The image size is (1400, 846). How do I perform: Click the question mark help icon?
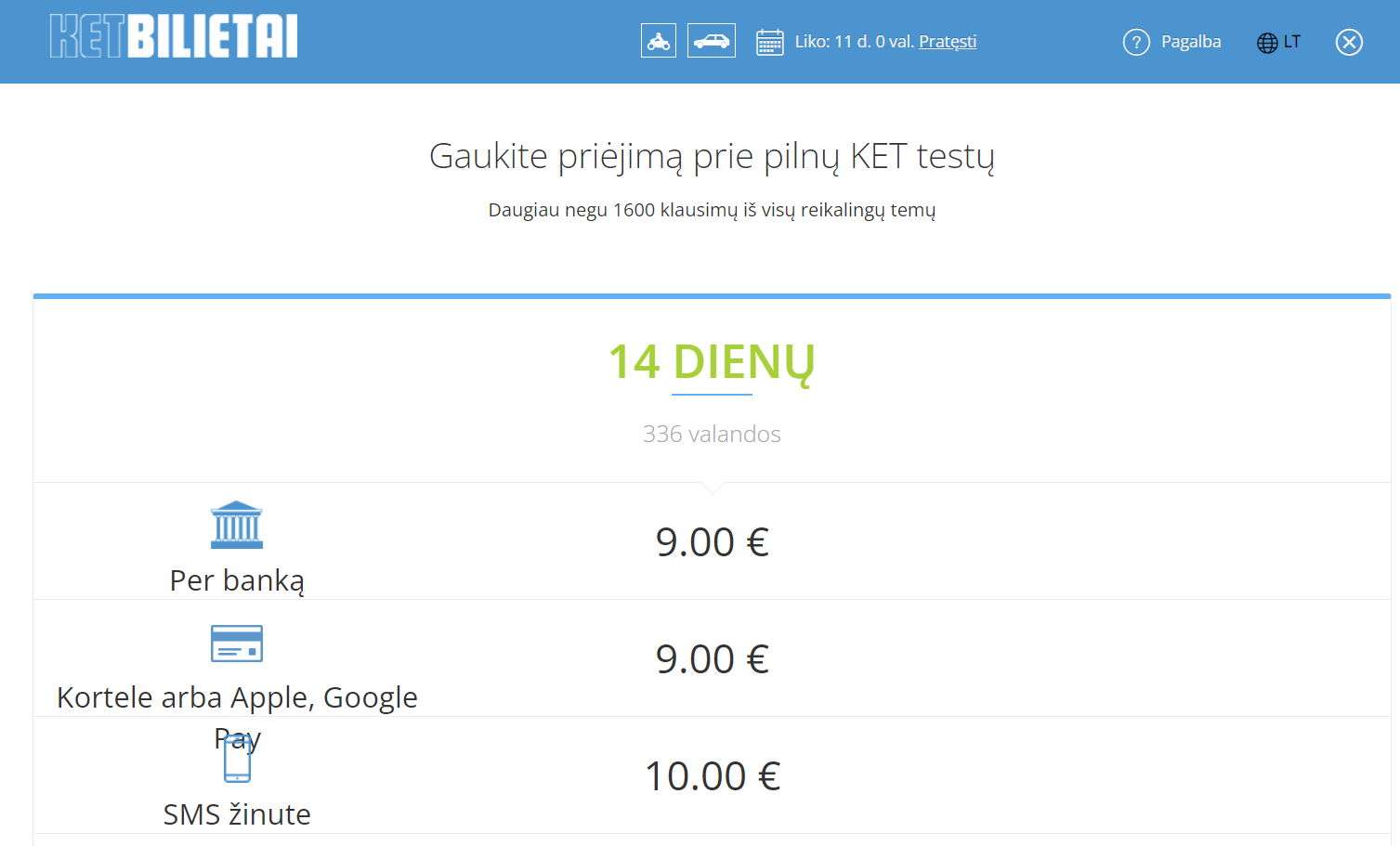(x=1136, y=42)
